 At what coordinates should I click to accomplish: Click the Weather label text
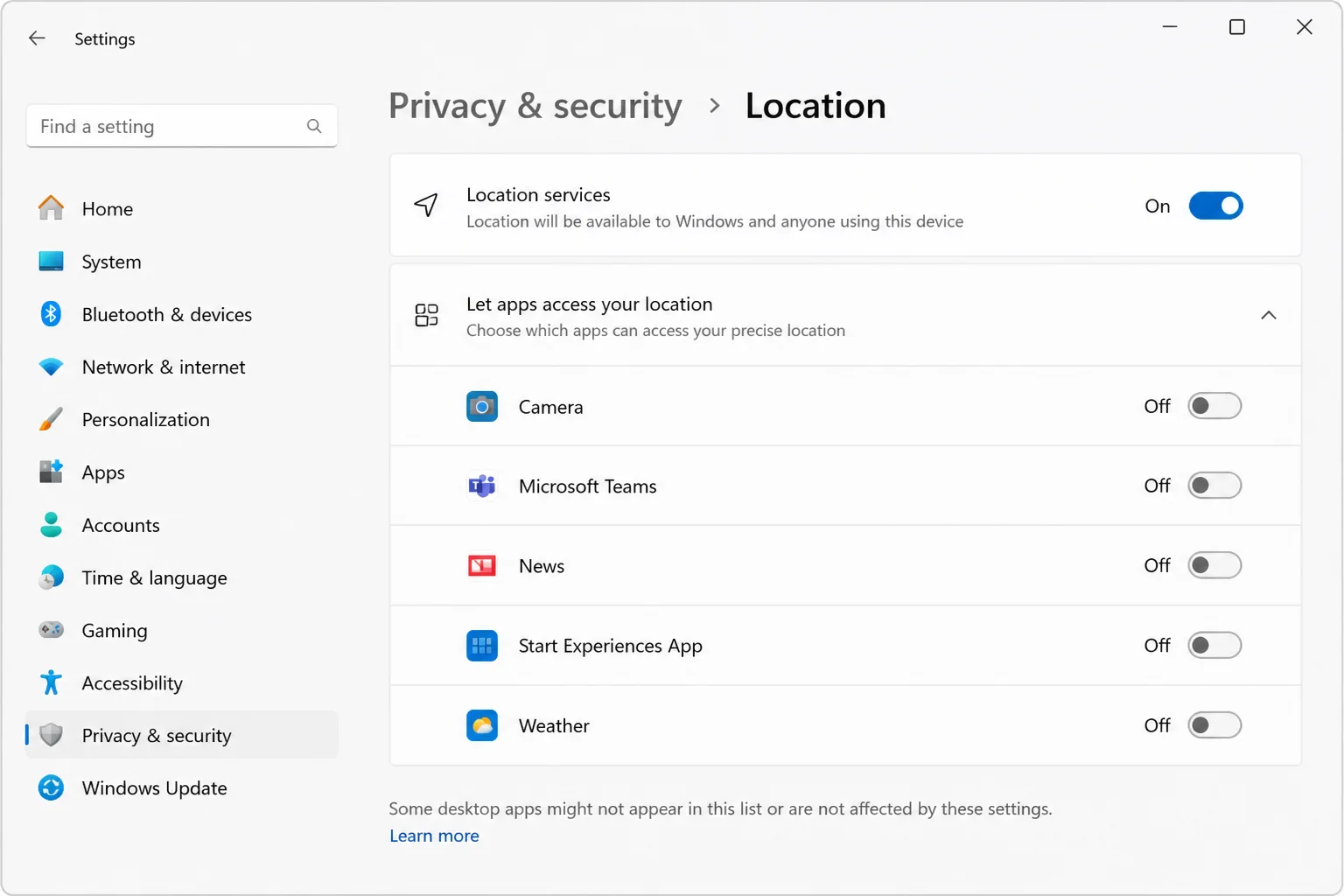(x=554, y=725)
